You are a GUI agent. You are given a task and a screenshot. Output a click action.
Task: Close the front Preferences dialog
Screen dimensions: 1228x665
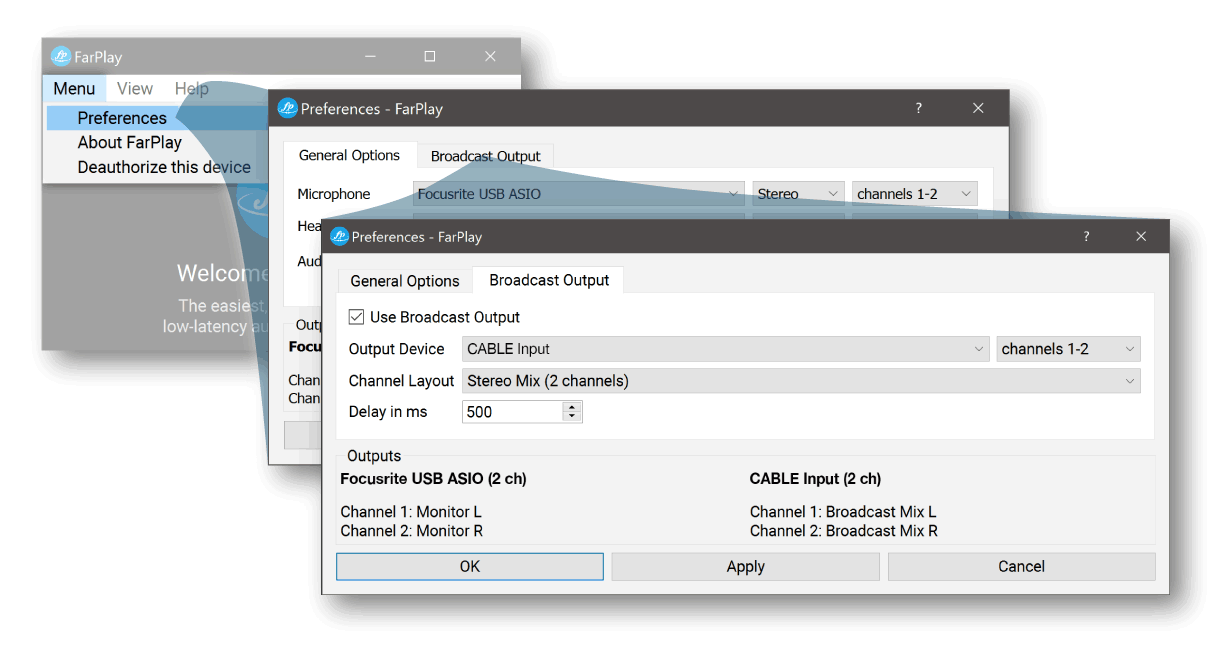click(x=1141, y=237)
